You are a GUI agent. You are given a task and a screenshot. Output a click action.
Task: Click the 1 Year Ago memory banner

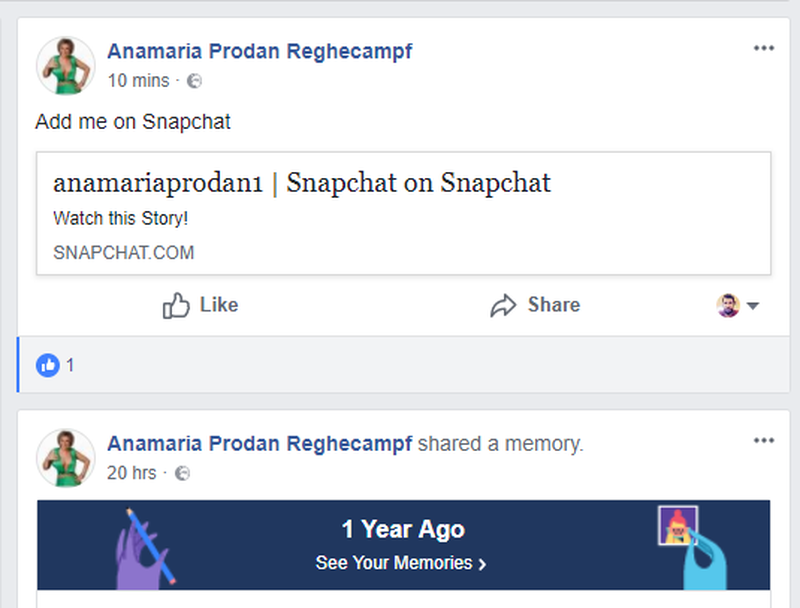[403, 529]
